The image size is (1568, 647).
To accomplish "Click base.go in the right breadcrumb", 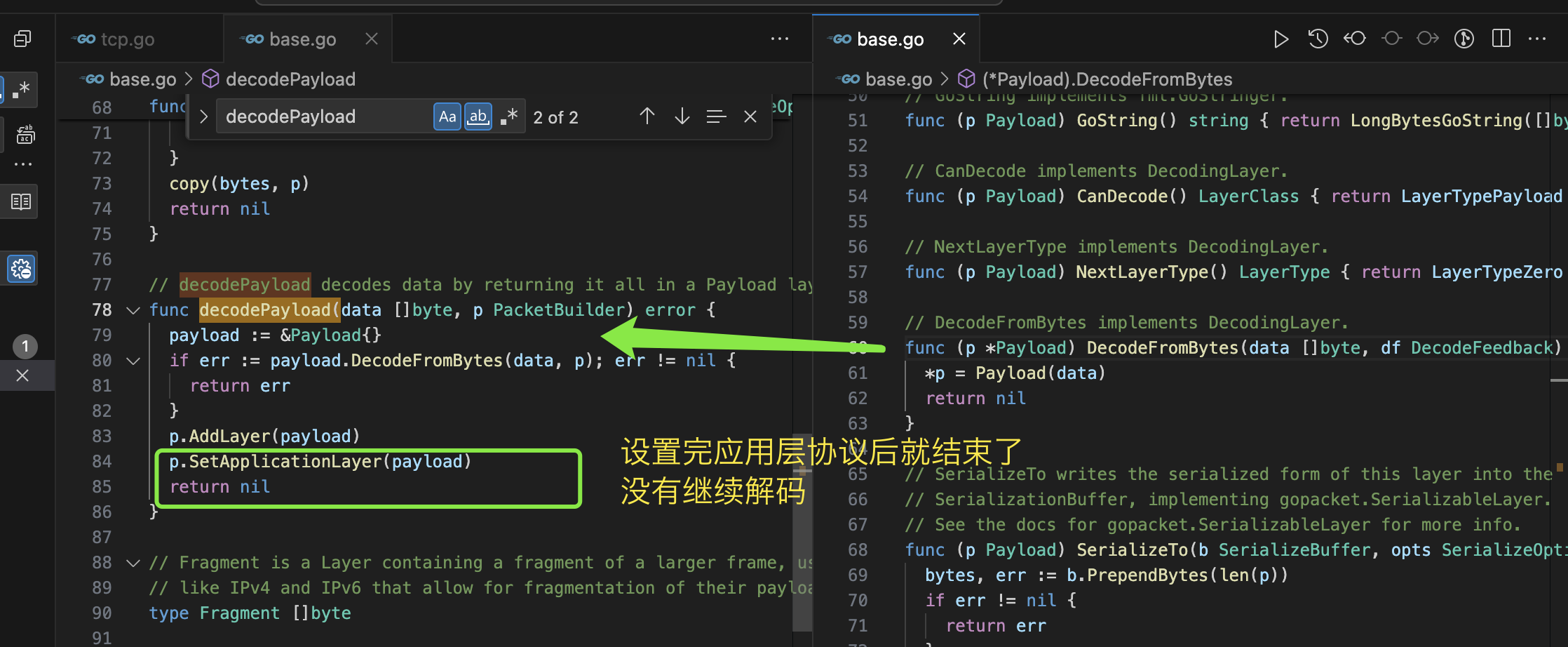I will coord(899,79).
